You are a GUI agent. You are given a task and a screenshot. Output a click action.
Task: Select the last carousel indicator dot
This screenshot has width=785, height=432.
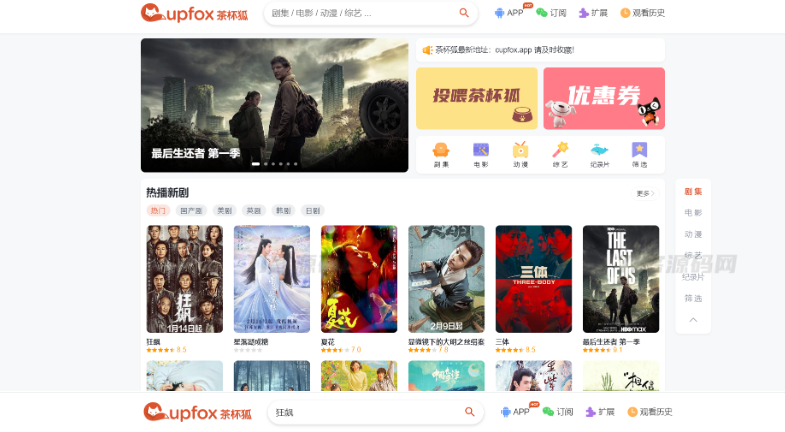pyautogui.click(x=295, y=164)
